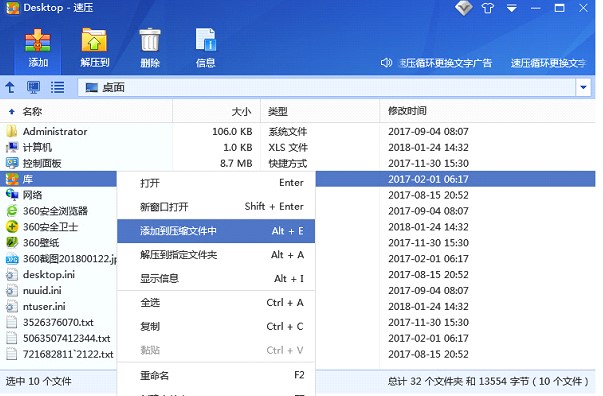Click the computer view icon beside up arrow
The height and width of the screenshot is (396, 603).
33,88
